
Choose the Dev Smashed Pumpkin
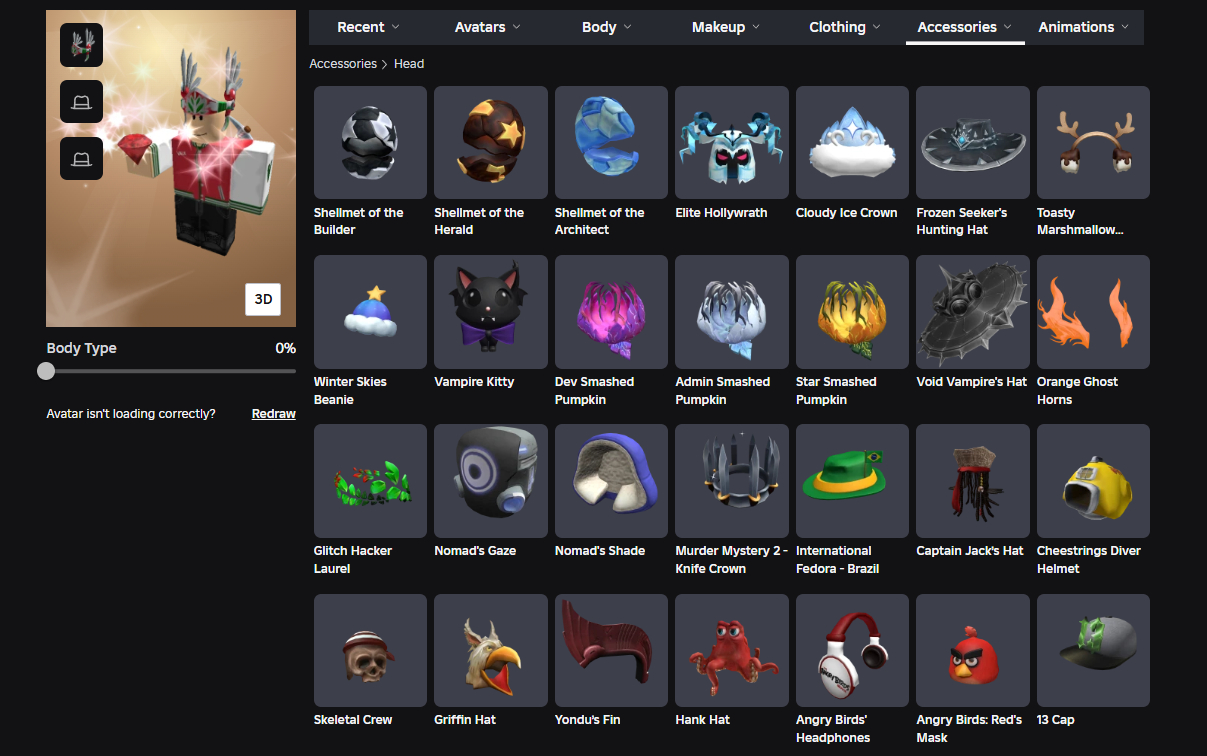(611, 311)
